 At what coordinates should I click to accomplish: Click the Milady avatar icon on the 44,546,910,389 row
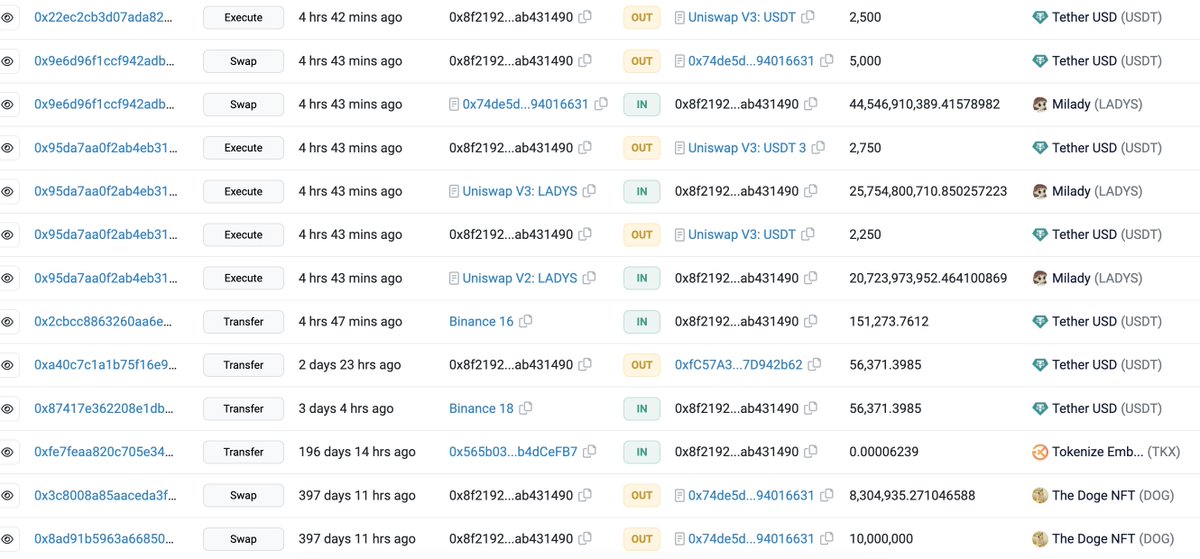[1040, 104]
